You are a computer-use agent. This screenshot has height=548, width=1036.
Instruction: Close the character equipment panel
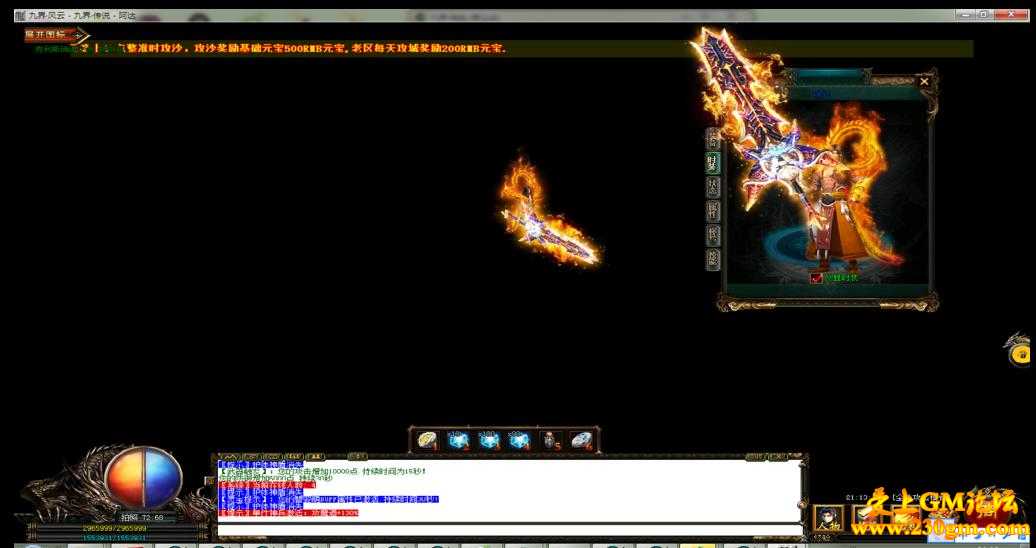pos(924,82)
